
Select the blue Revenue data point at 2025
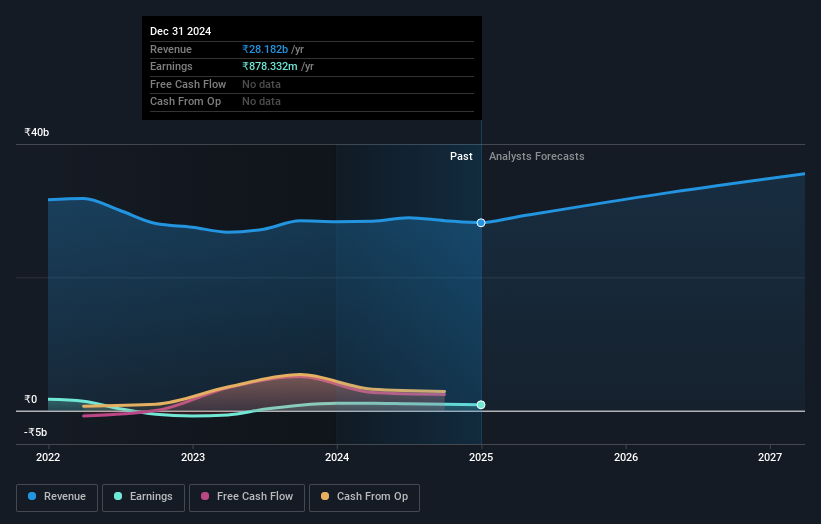pos(481,223)
